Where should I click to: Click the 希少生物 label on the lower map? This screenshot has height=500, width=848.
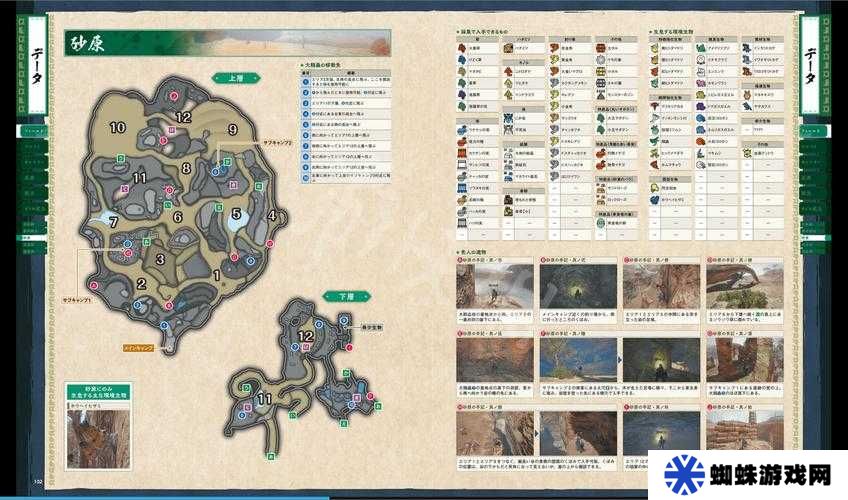coord(372,328)
